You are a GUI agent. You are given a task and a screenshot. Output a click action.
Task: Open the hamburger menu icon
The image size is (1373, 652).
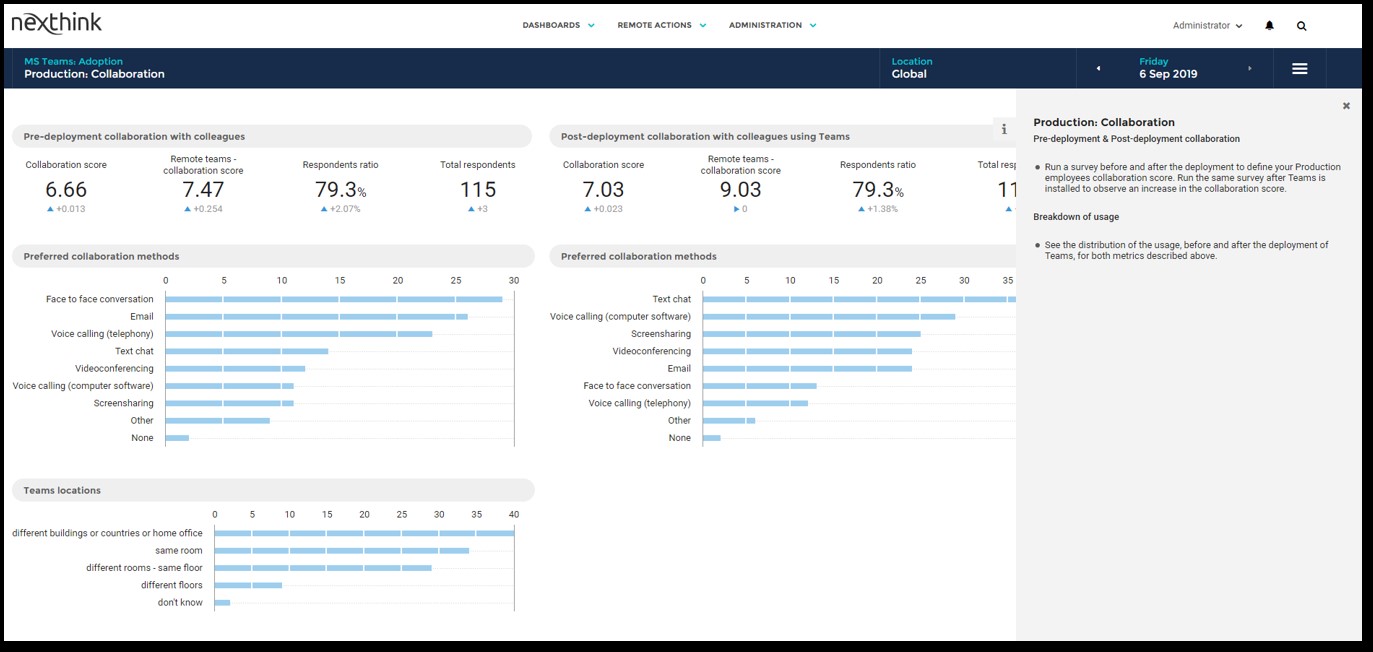pyautogui.click(x=1299, y=68)
